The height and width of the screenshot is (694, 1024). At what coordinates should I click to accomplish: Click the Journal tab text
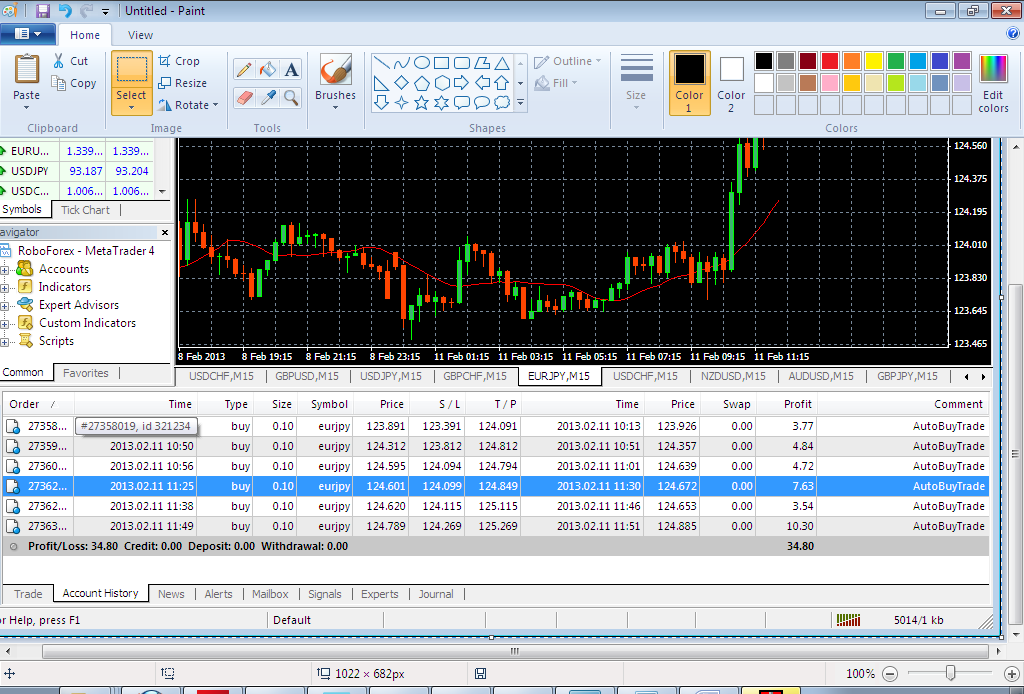point(436,593)
